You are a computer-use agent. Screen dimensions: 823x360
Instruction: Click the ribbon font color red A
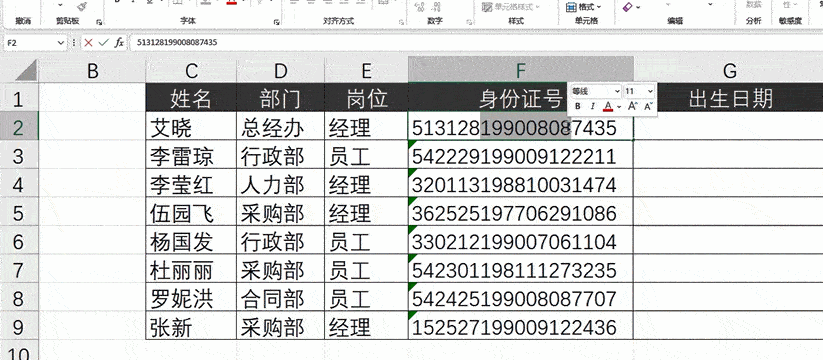[x=231, y=3]
